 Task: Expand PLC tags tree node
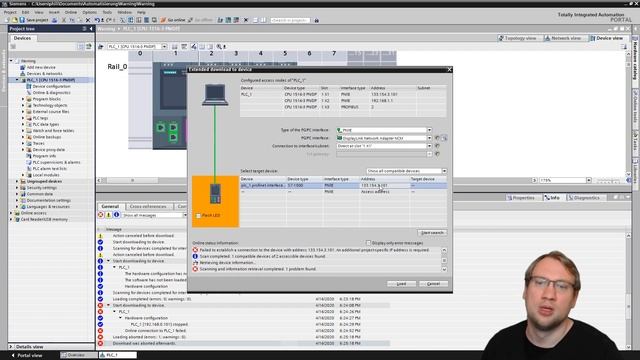point(23,118)
